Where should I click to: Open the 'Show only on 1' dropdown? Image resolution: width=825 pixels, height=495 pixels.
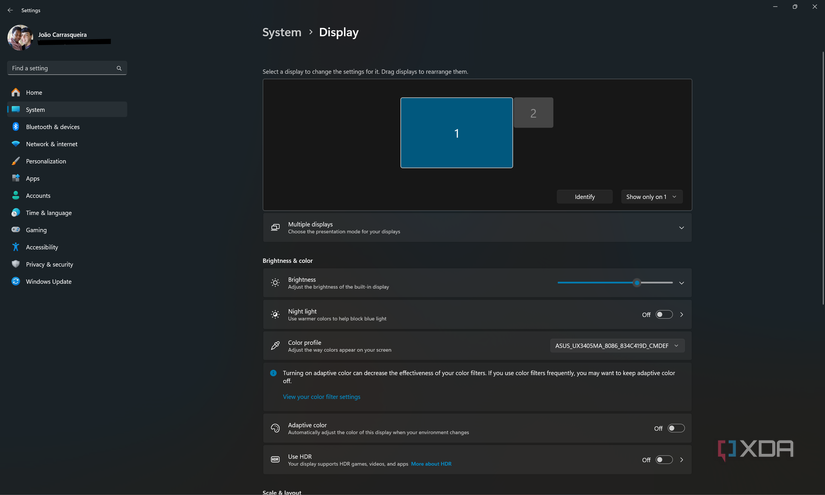pyautogui.click(x=651, y=197)
